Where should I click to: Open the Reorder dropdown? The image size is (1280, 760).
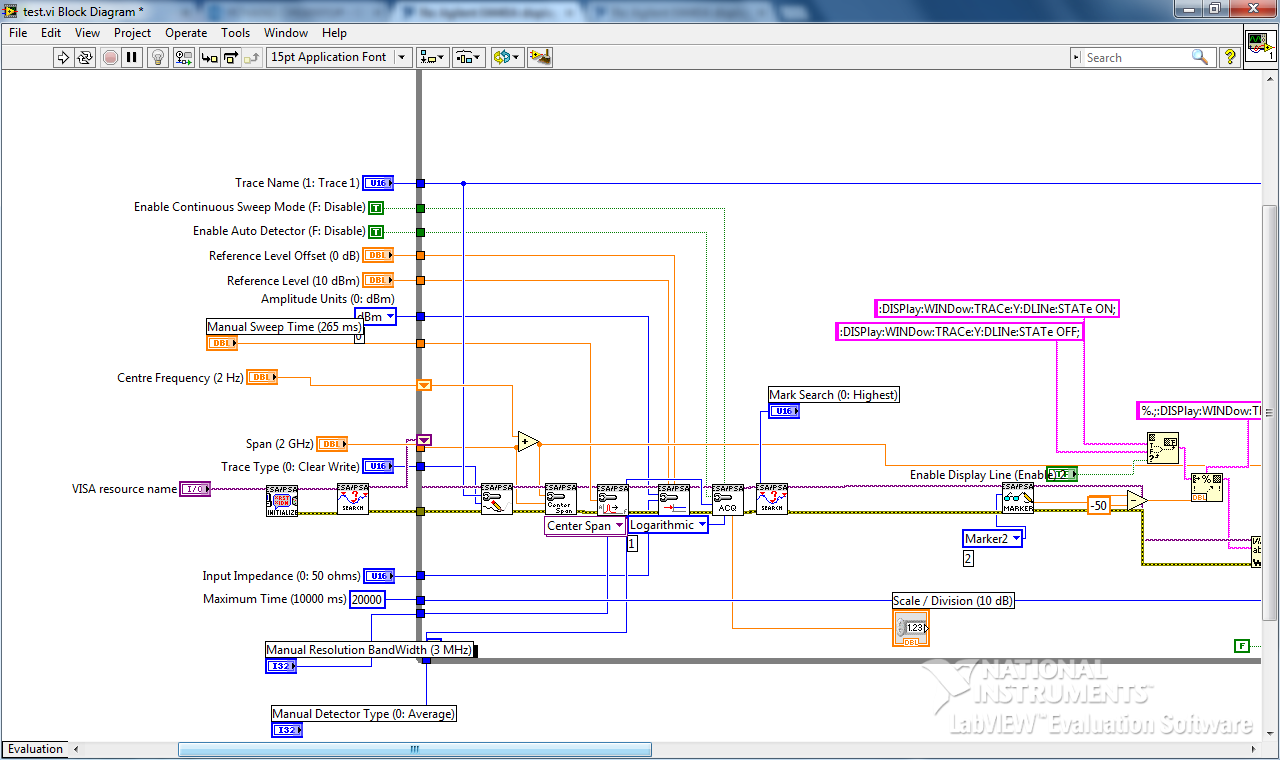[507, 57]
